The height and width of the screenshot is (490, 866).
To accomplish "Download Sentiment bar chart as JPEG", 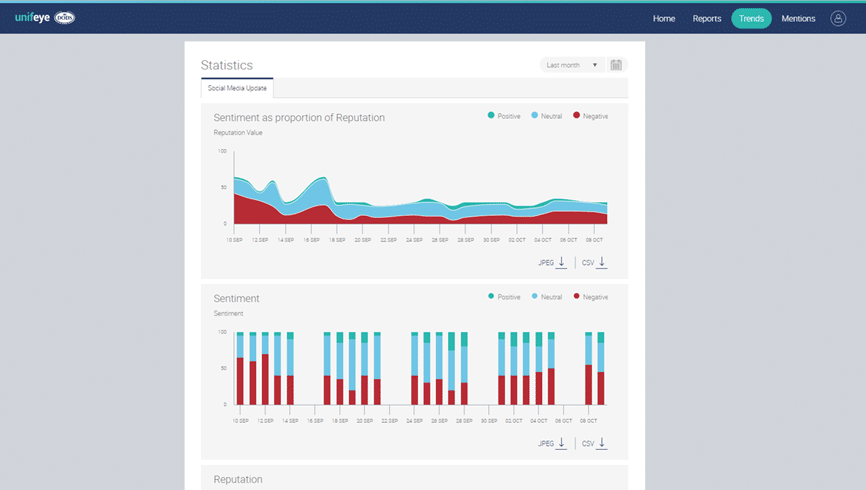I will click(x=553, y=443).
